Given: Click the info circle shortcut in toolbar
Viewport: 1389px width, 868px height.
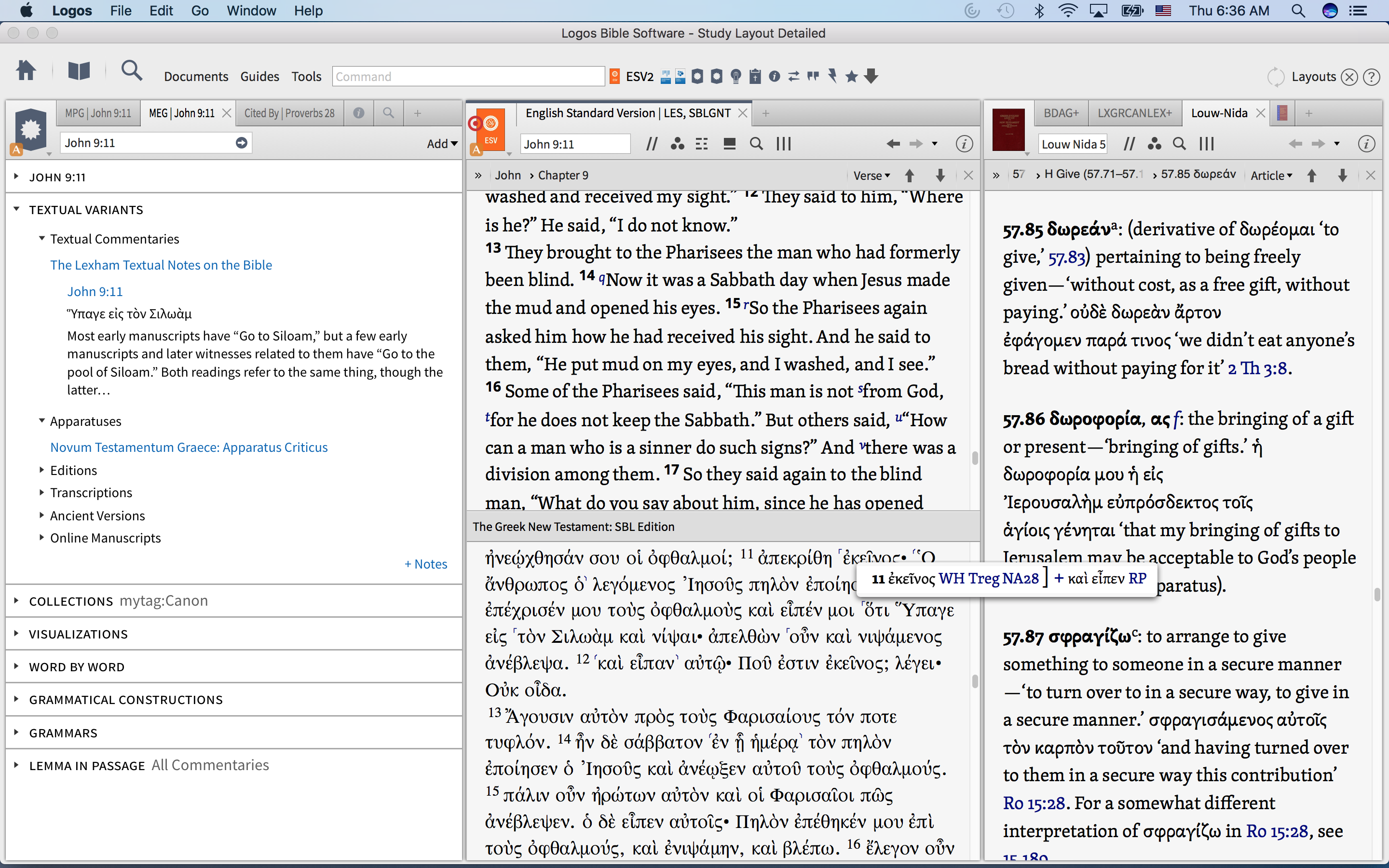Looking at the screenshot, I should click(774, 76).
